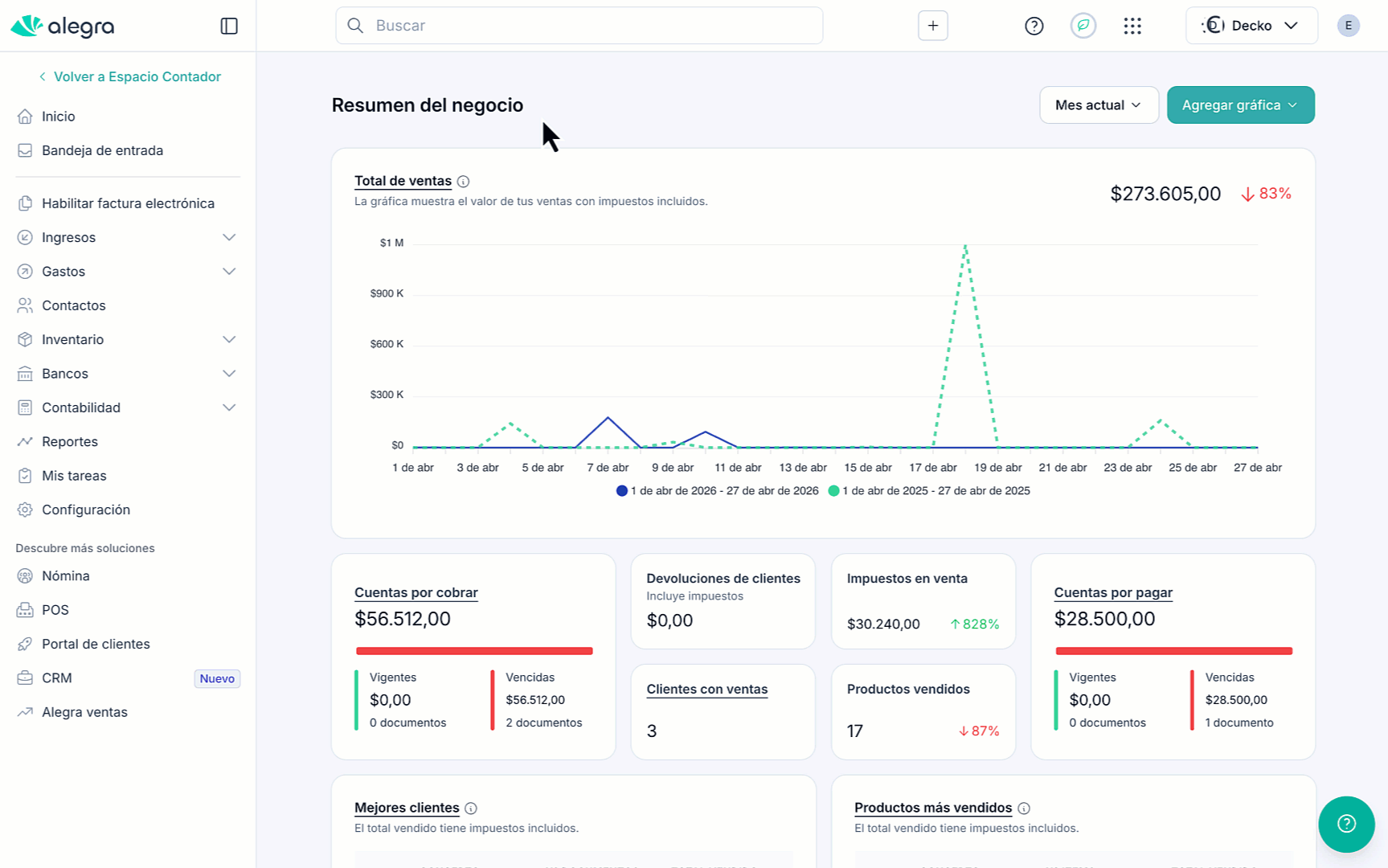
Task: Open the Decko company dropdown
Action: click(x=1251, y=26)
